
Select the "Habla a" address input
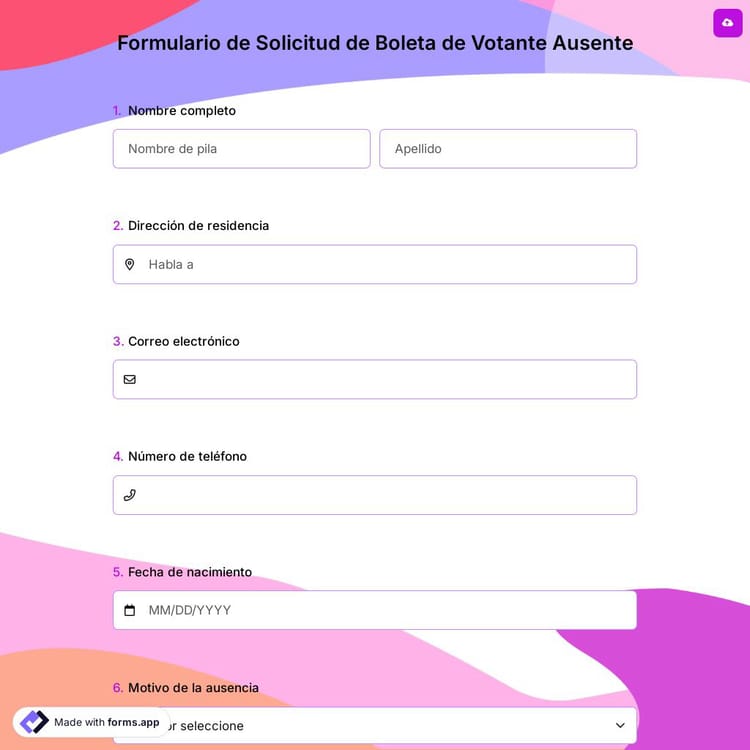pyautogui.click(x=385, y=265)
